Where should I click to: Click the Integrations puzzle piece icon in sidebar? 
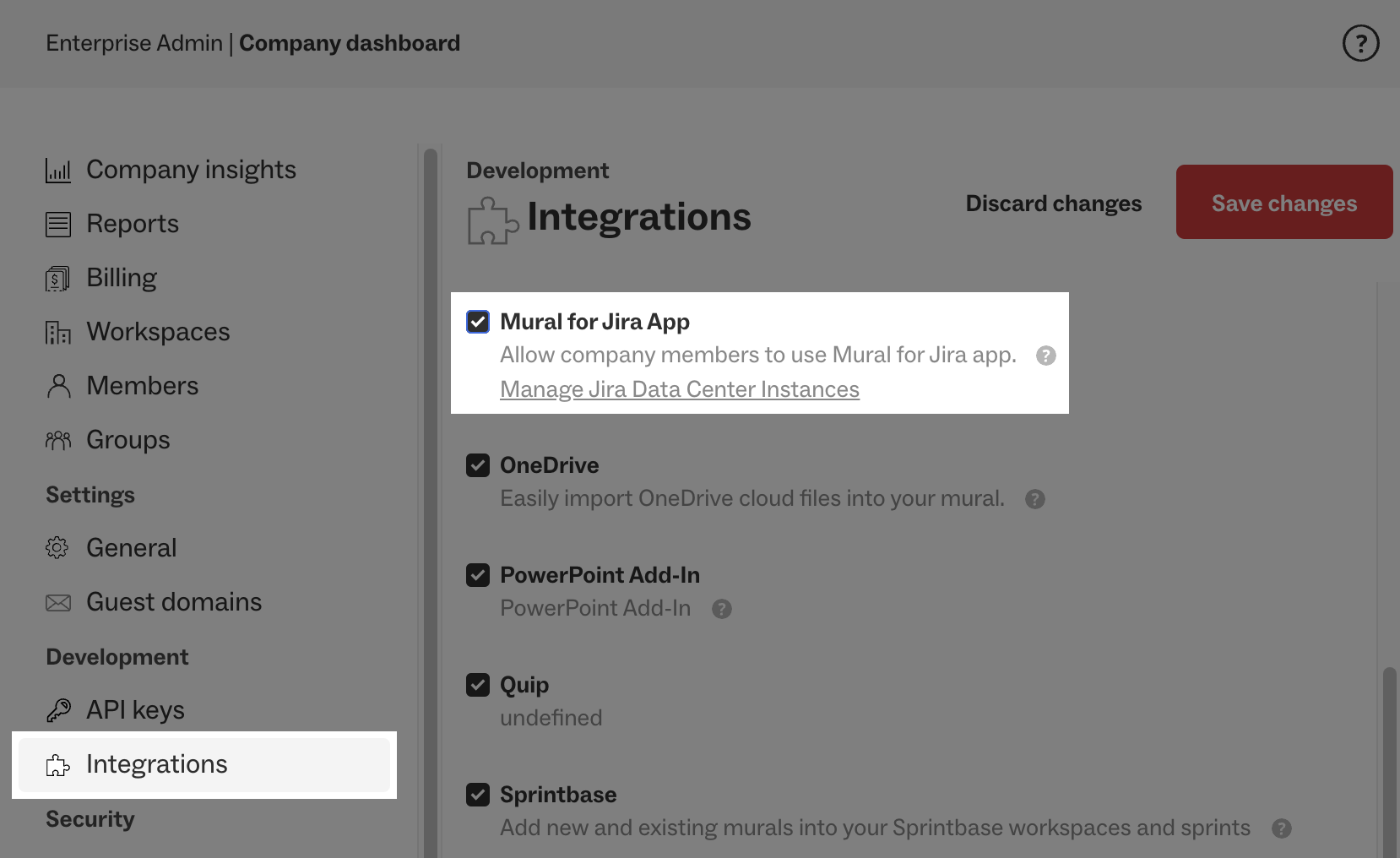pos(57,764)
